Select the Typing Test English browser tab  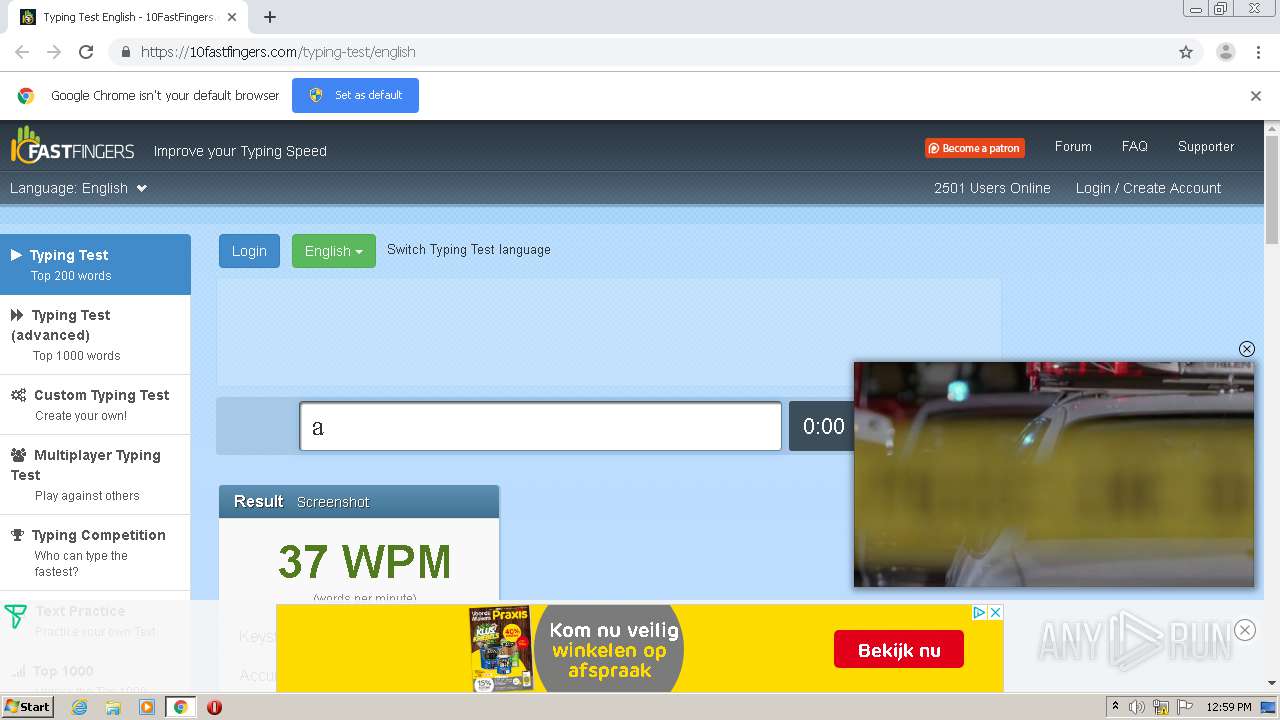tap(130, 17)
